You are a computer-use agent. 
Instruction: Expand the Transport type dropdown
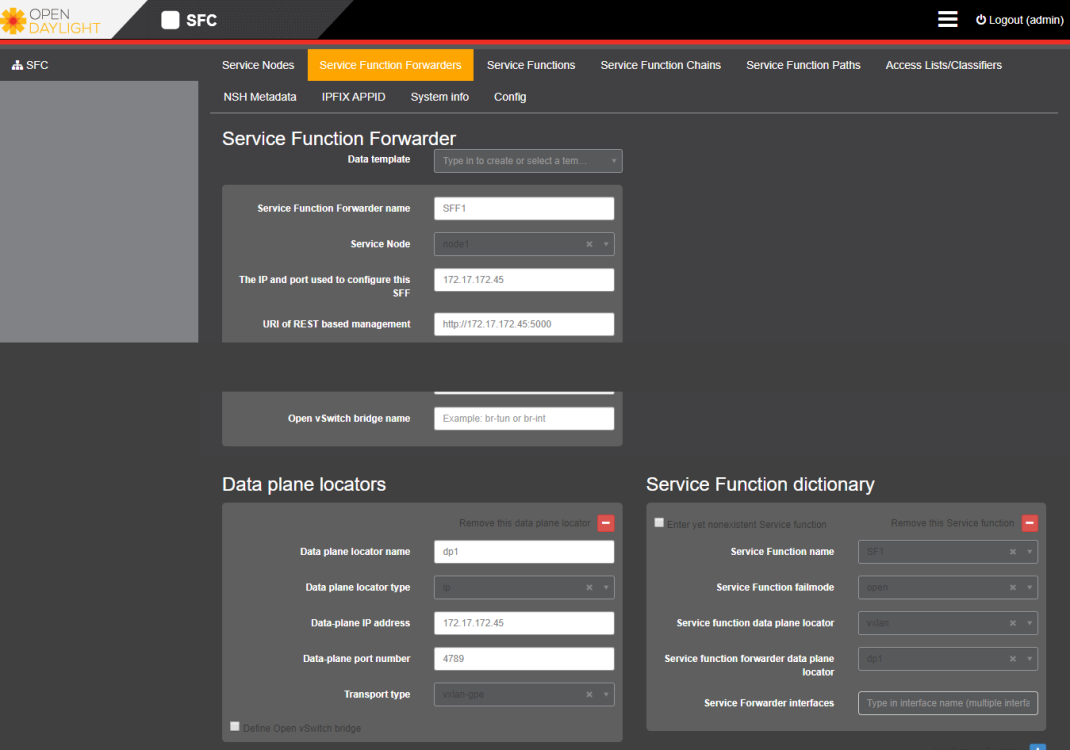coord(606,695)
